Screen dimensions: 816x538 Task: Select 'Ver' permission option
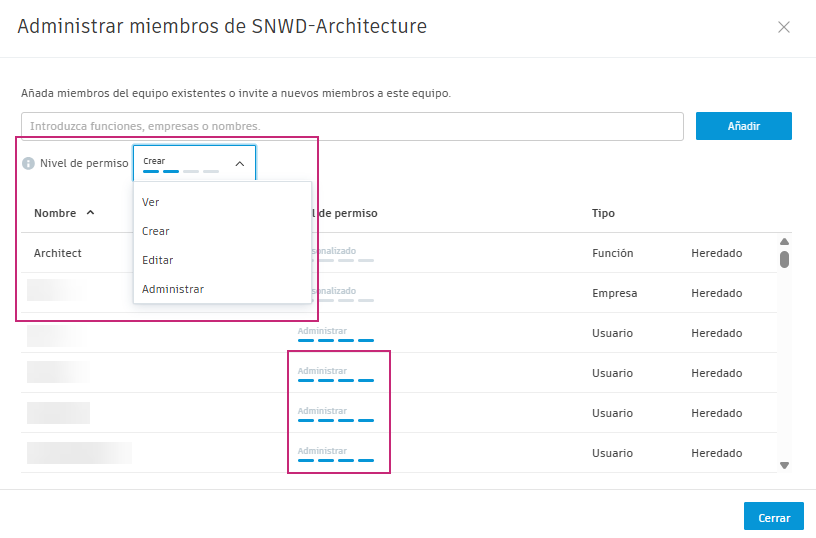coord(151,202)
